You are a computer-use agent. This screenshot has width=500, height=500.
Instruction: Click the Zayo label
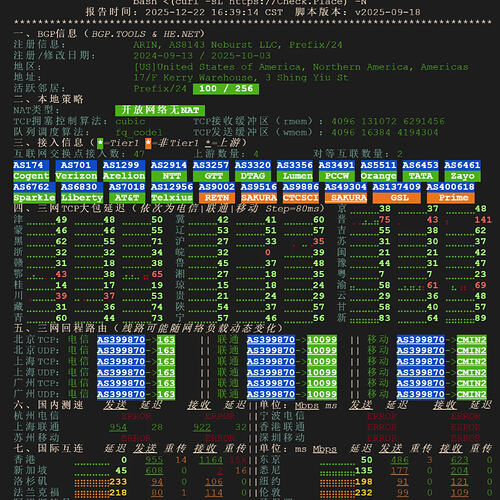462,176
